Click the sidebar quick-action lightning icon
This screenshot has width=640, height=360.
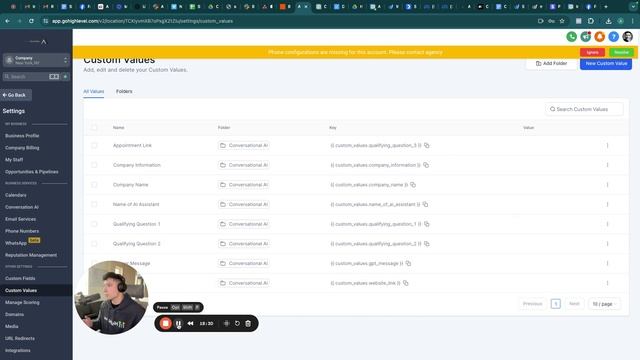tap(65, 76)
